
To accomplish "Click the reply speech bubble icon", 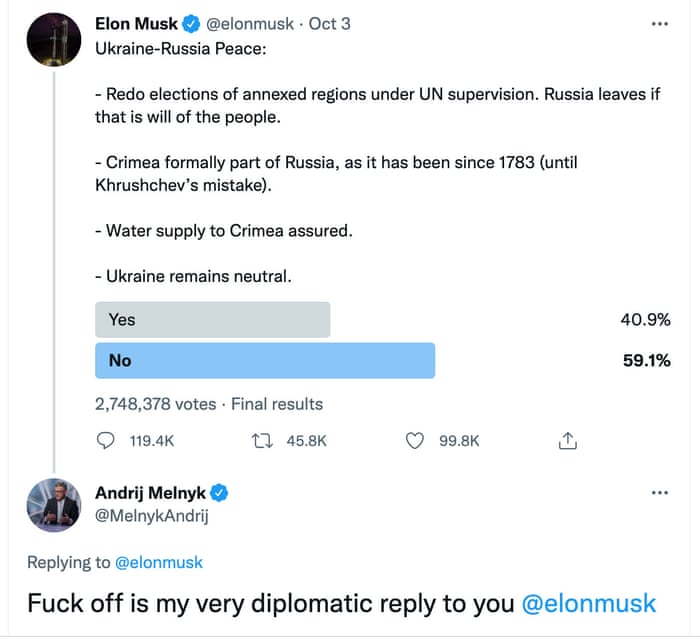I will 106,440.
